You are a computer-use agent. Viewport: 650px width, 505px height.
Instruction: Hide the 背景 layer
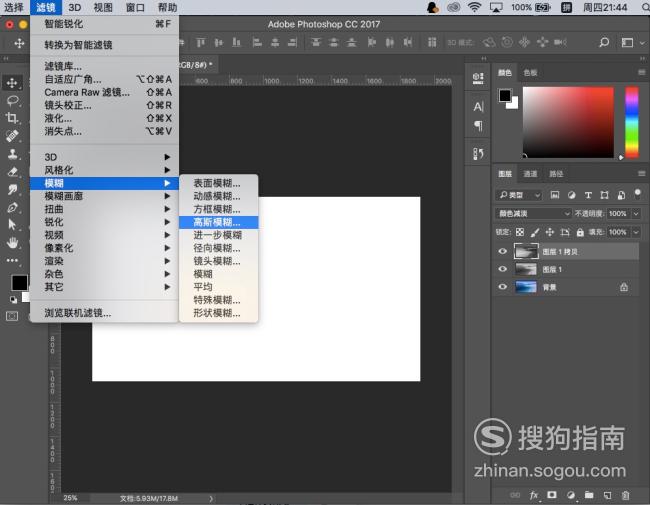pyautogui.click(x=502, y=287)
